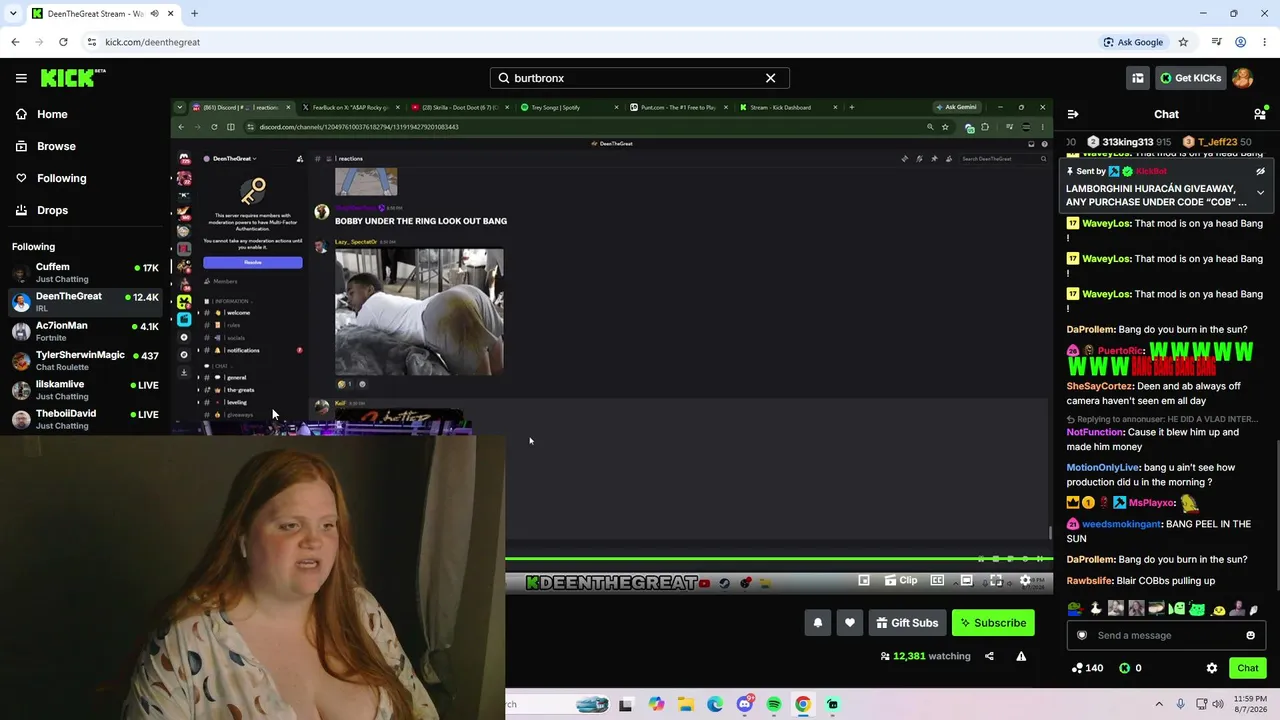1280x720 pixels.
Task: Open player settings gear
Action: point(1025,581)
